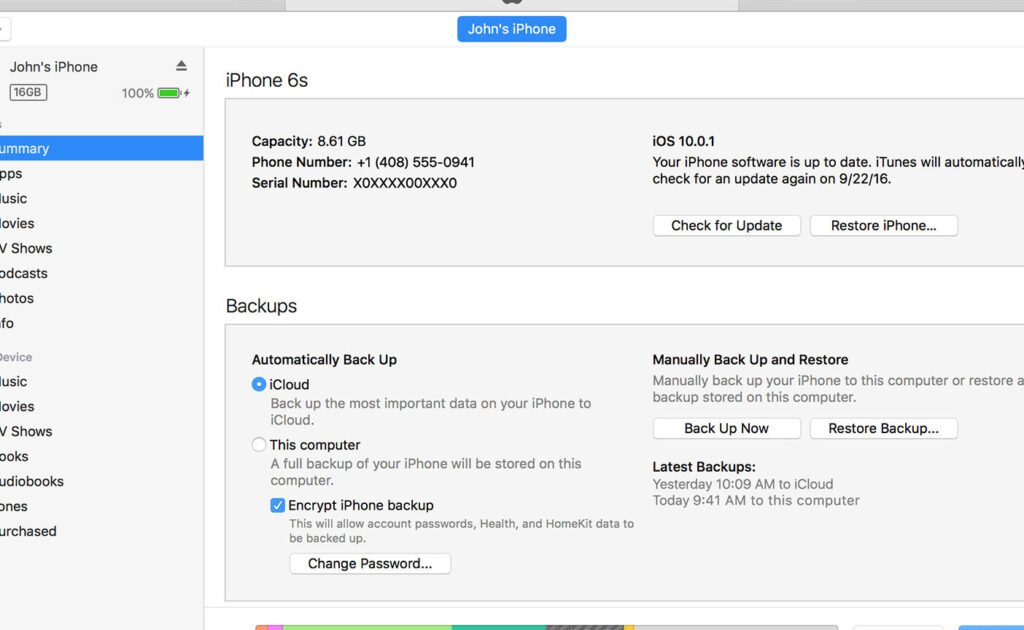Viewport: 1024px width, 630px height.
Task: Toggle the Encrypt iPhone backup checkbox
Action: [278, 505]
